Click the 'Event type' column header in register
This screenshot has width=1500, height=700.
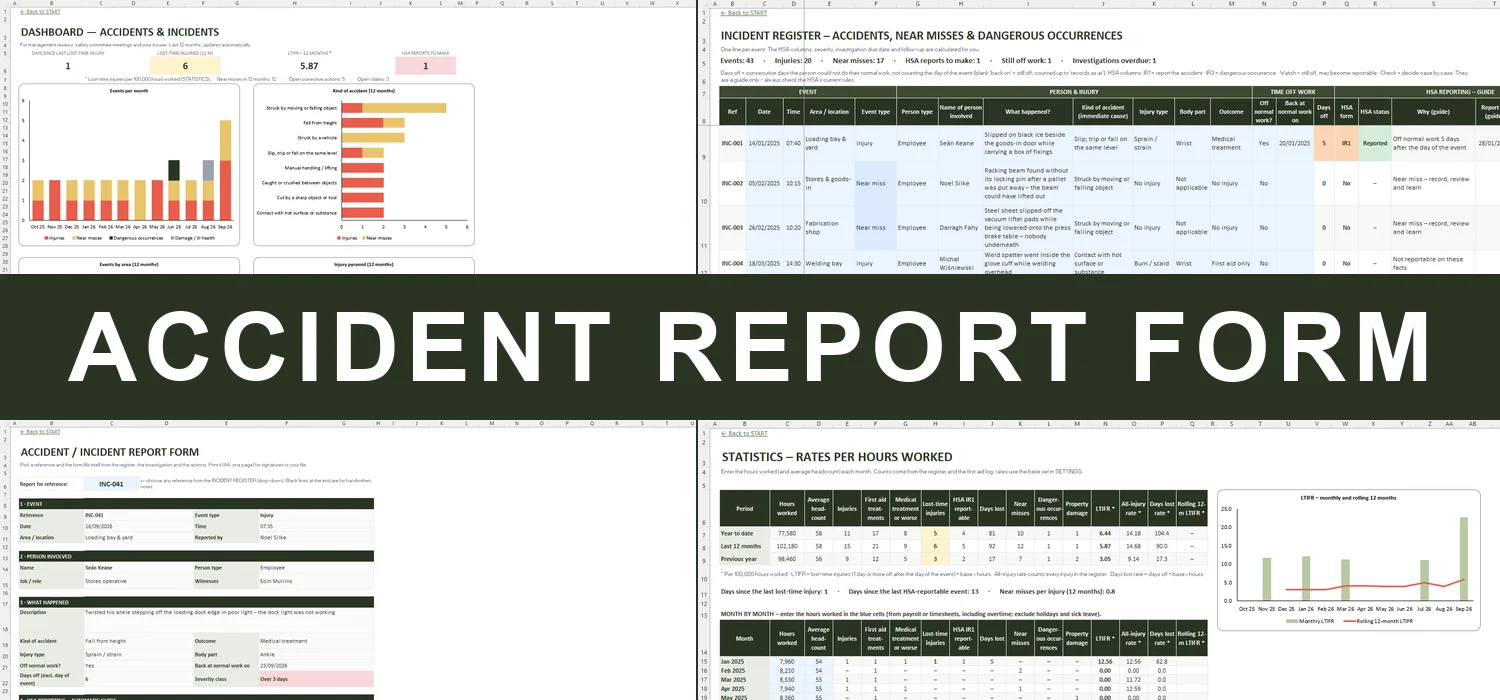coord(876,111)
